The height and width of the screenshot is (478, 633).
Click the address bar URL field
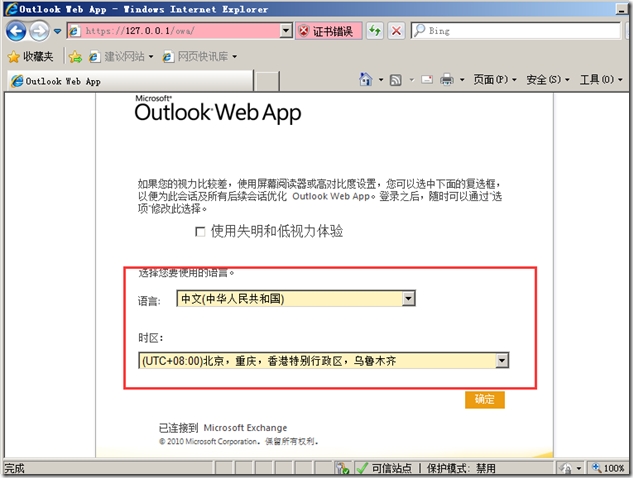tap(174, 31)
